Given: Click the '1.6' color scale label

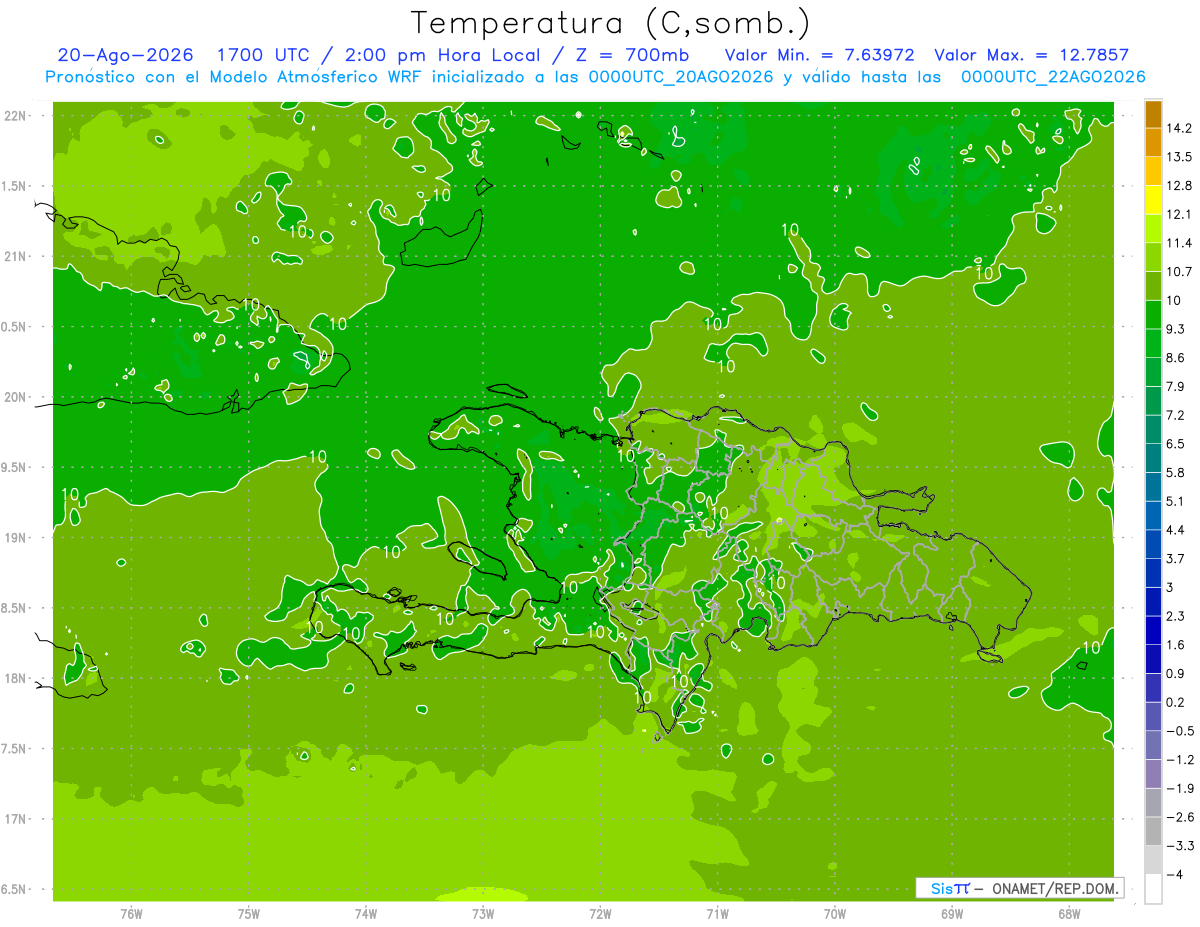Looking at the screenshot, I should pyautogui.click(x=1176, y=644).
